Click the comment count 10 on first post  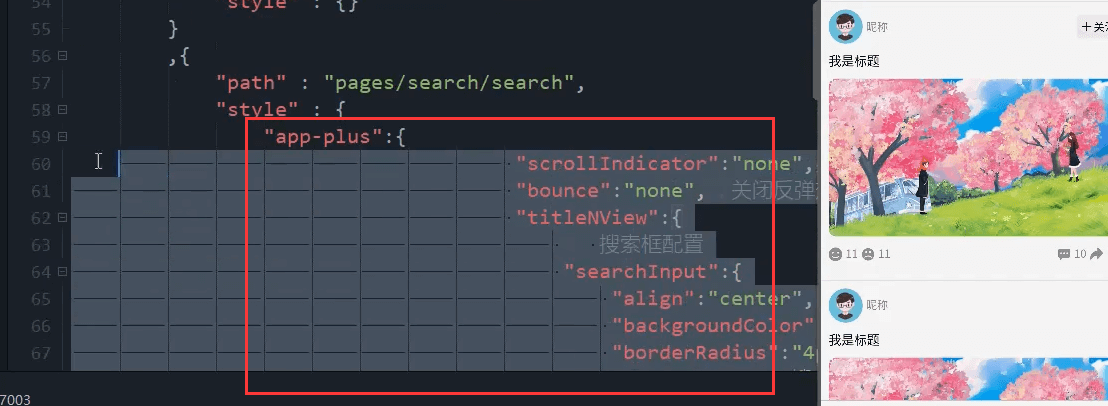pos(1080,254)
